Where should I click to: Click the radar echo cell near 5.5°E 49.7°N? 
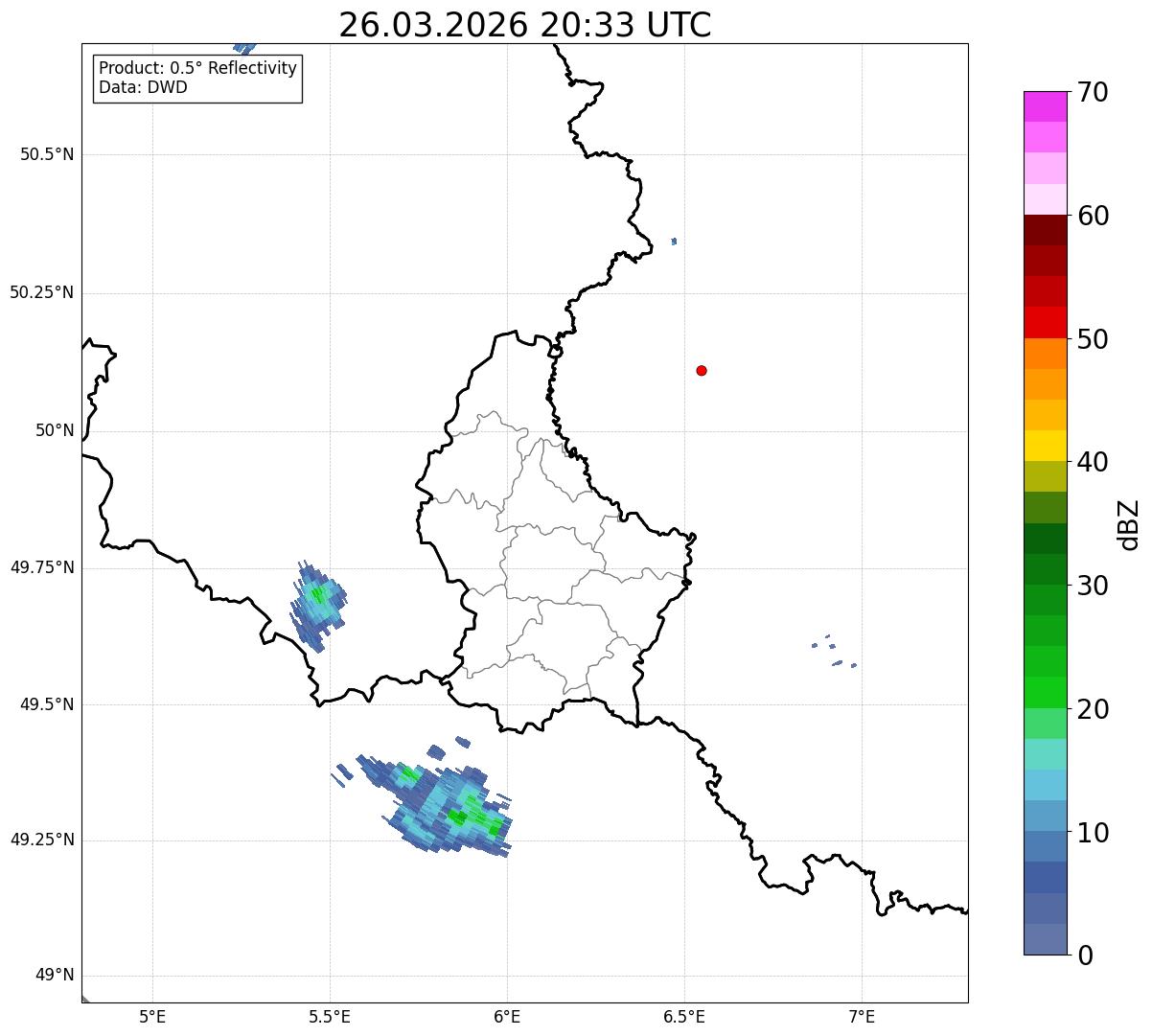pyautogui.click(x=317, y=606)
